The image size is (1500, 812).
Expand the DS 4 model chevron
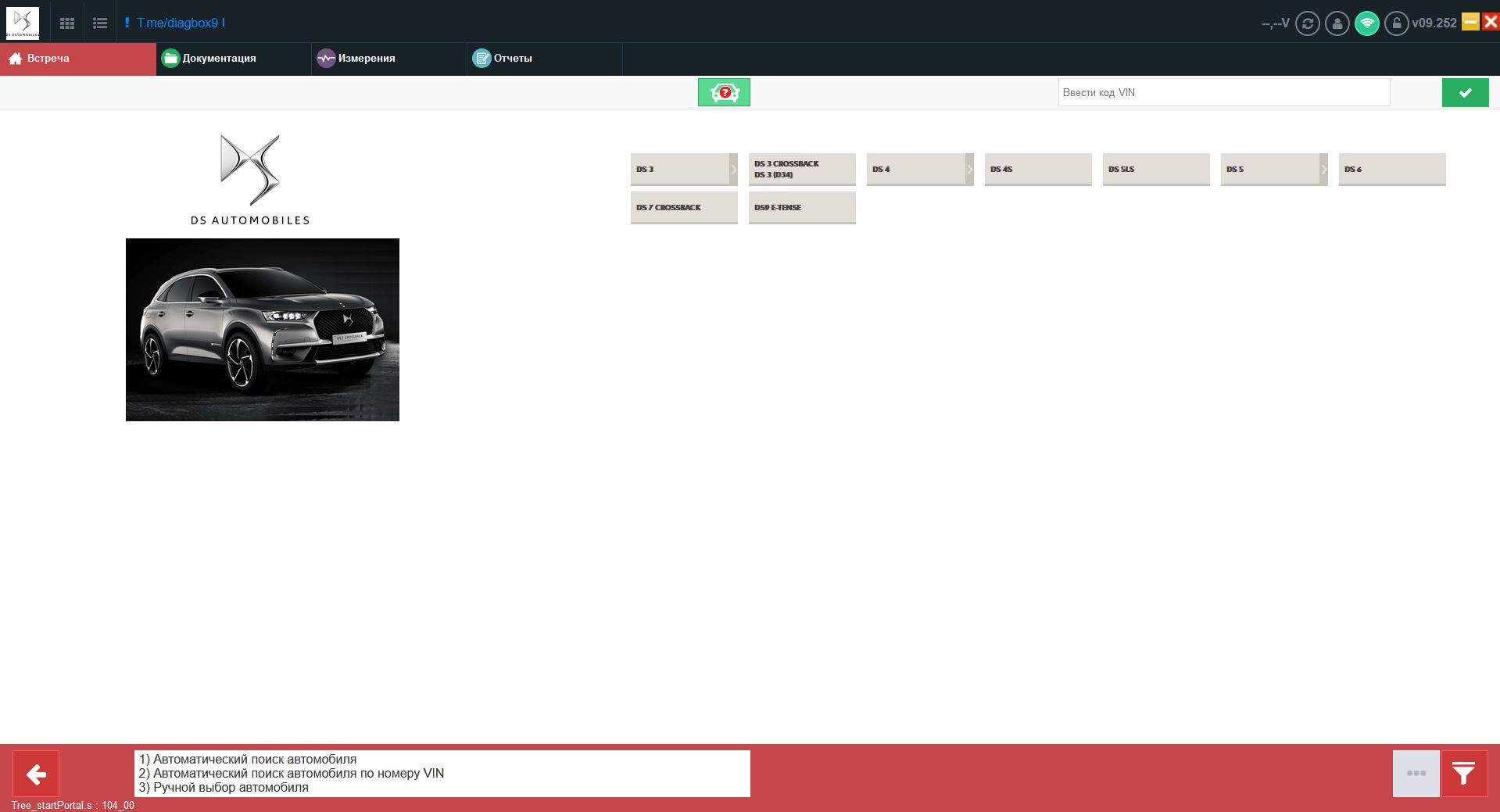pos(969,169)
